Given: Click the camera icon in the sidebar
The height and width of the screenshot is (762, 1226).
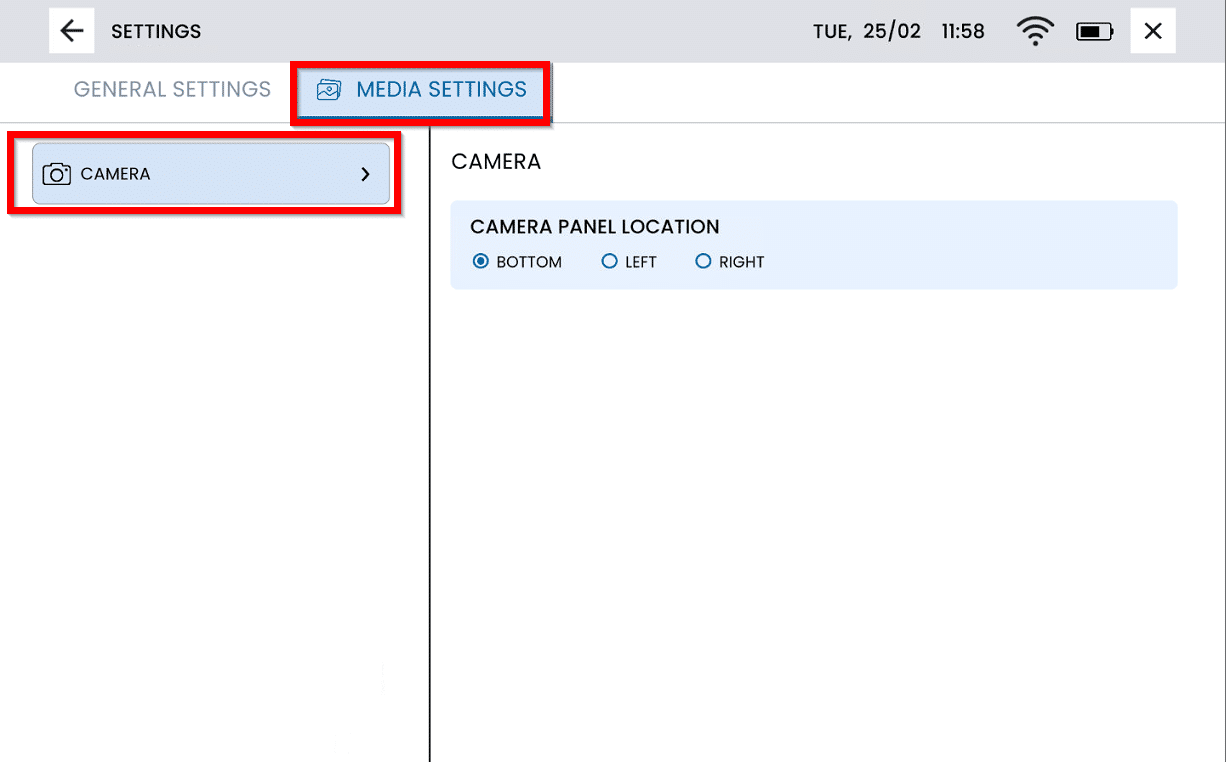Looking at the screenshot, I should (57, 174).
